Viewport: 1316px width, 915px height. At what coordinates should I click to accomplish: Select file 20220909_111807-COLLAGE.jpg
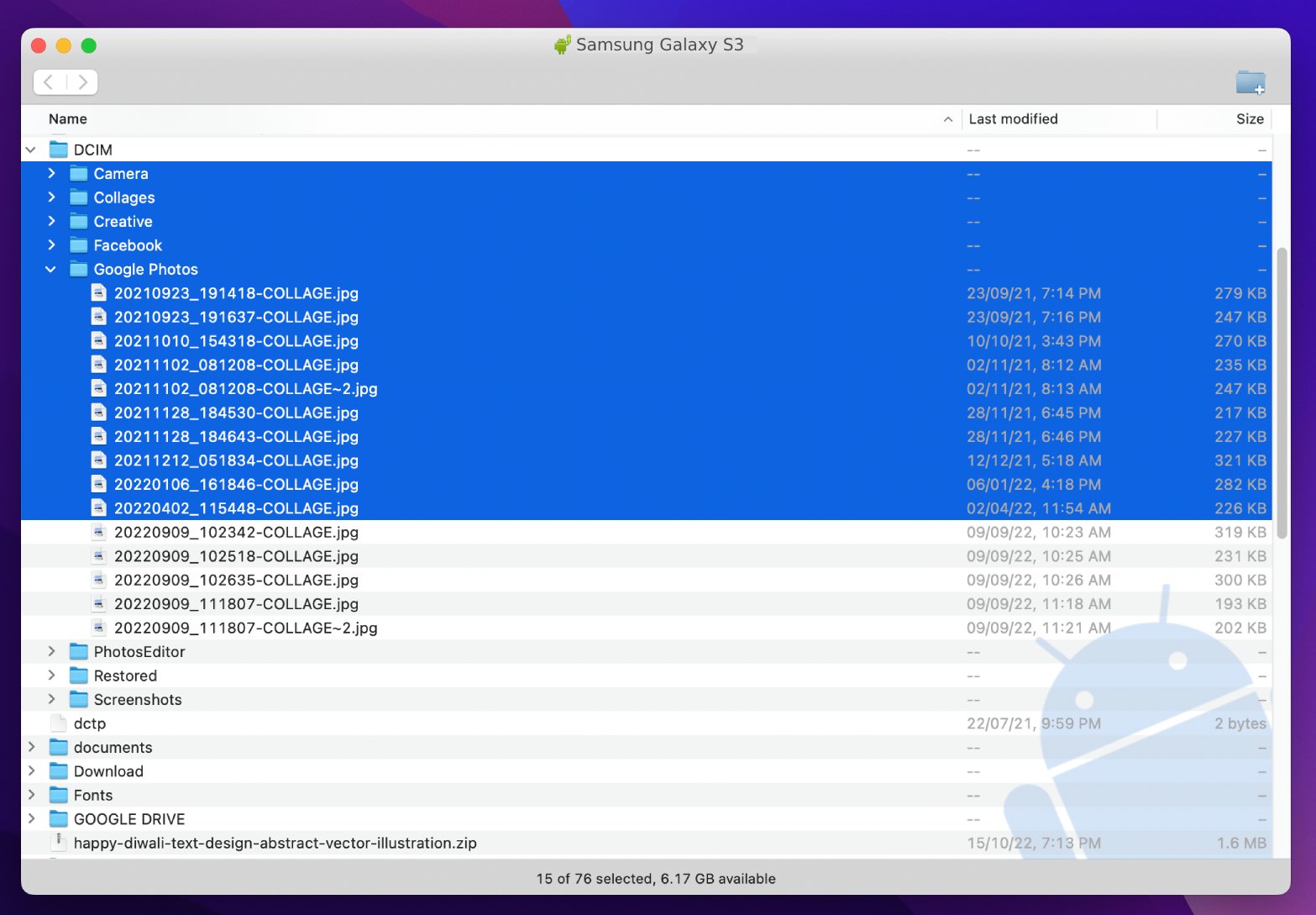[236, 603]
